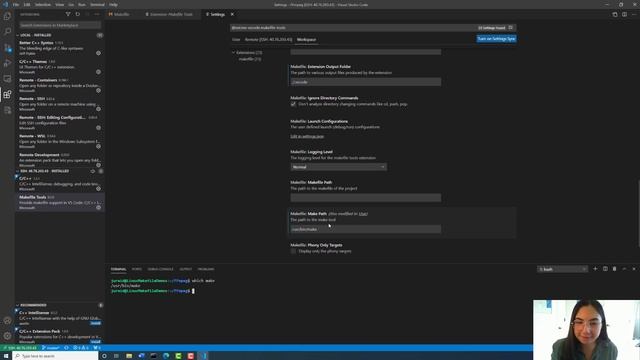Manage gear for Better C++ Syntax
The width and height of the screenshot is (640, 360).
point(98,53)
